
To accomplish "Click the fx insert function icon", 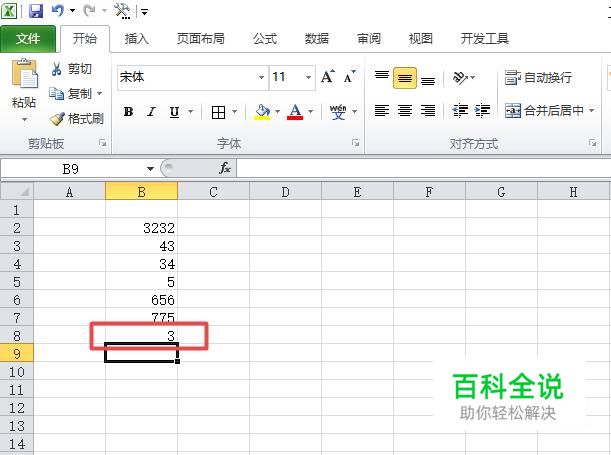I will 225,169.
